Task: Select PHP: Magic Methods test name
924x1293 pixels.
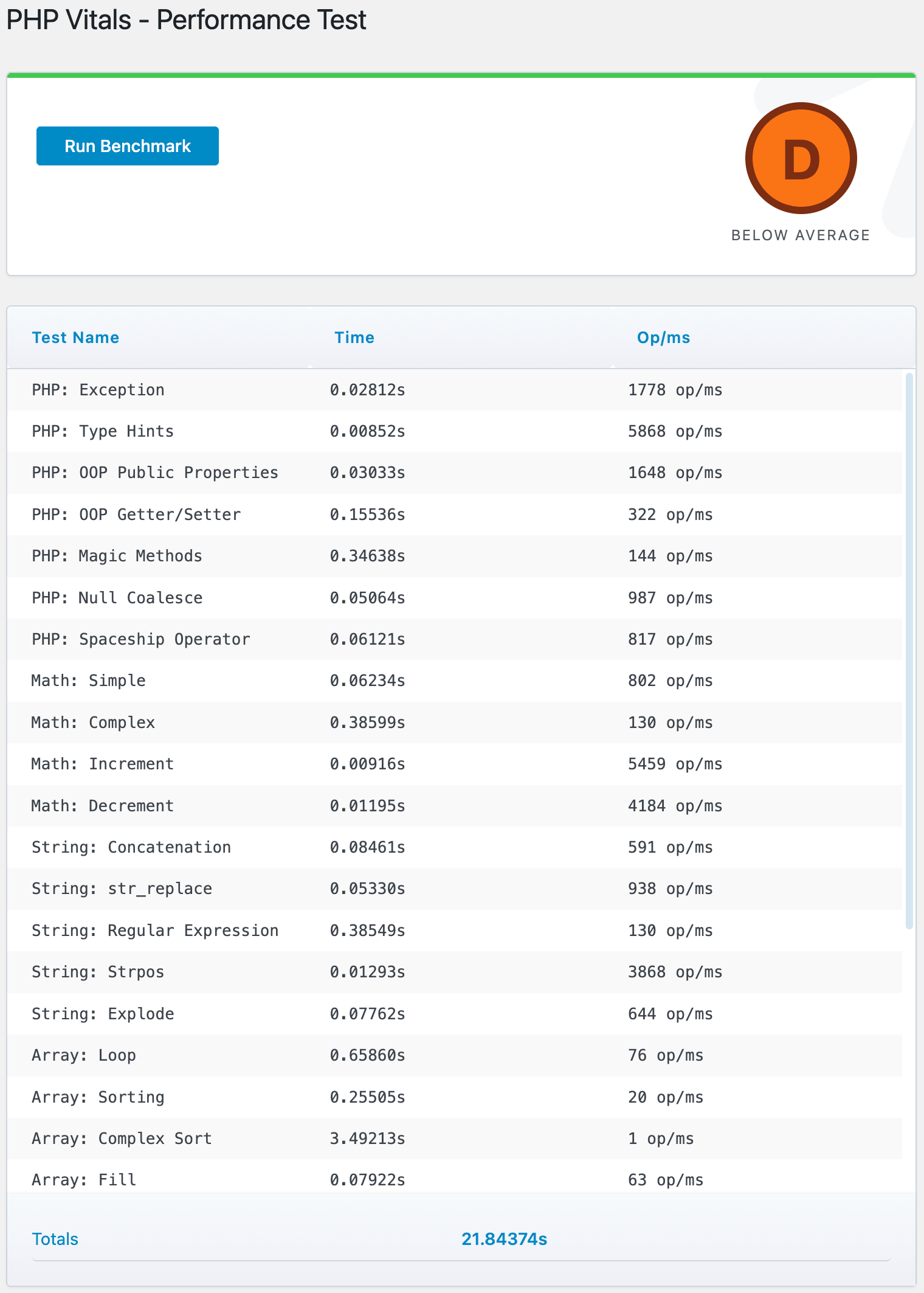Action: [117, 556]
